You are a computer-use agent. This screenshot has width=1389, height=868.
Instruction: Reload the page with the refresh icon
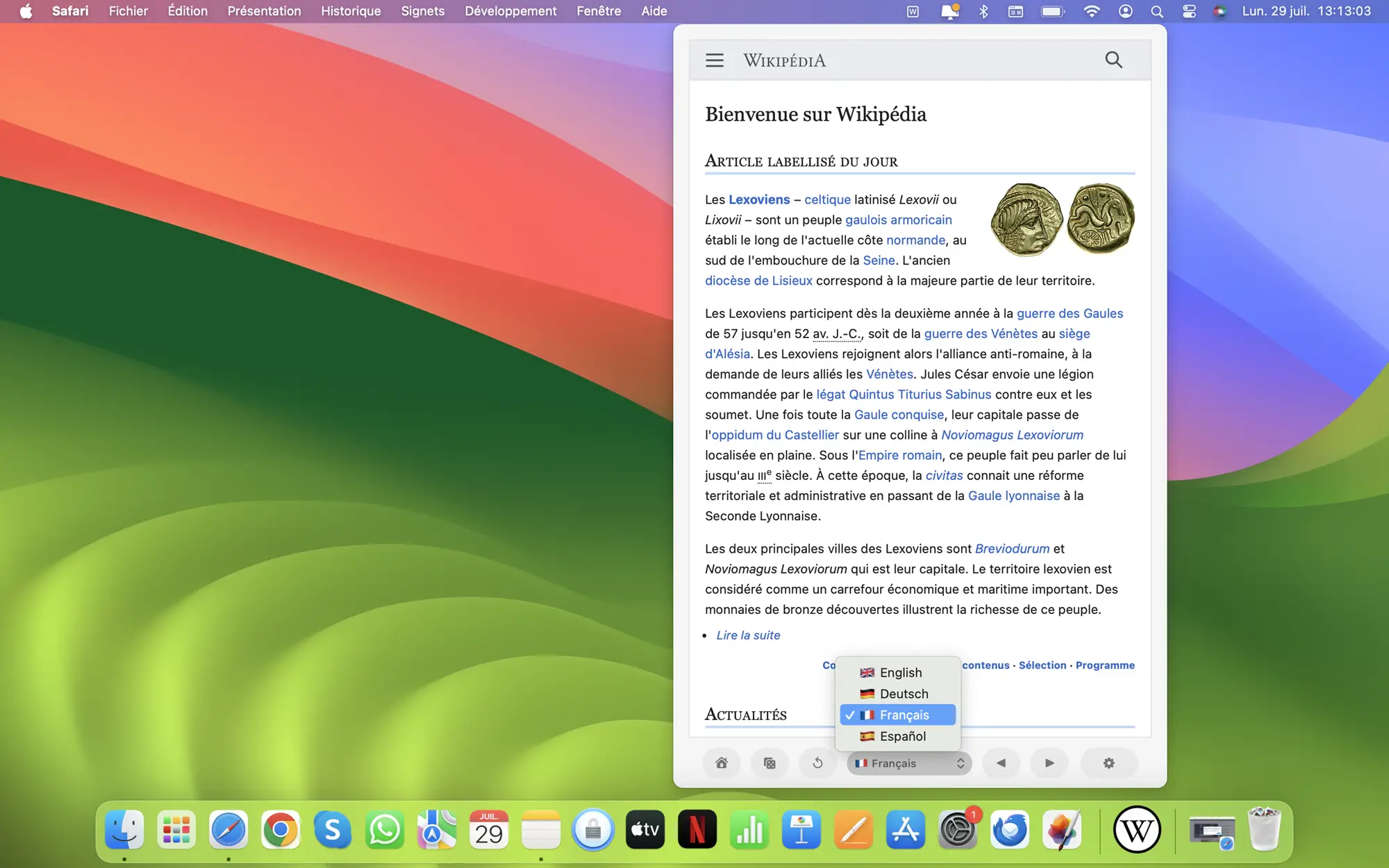[817, 763]
